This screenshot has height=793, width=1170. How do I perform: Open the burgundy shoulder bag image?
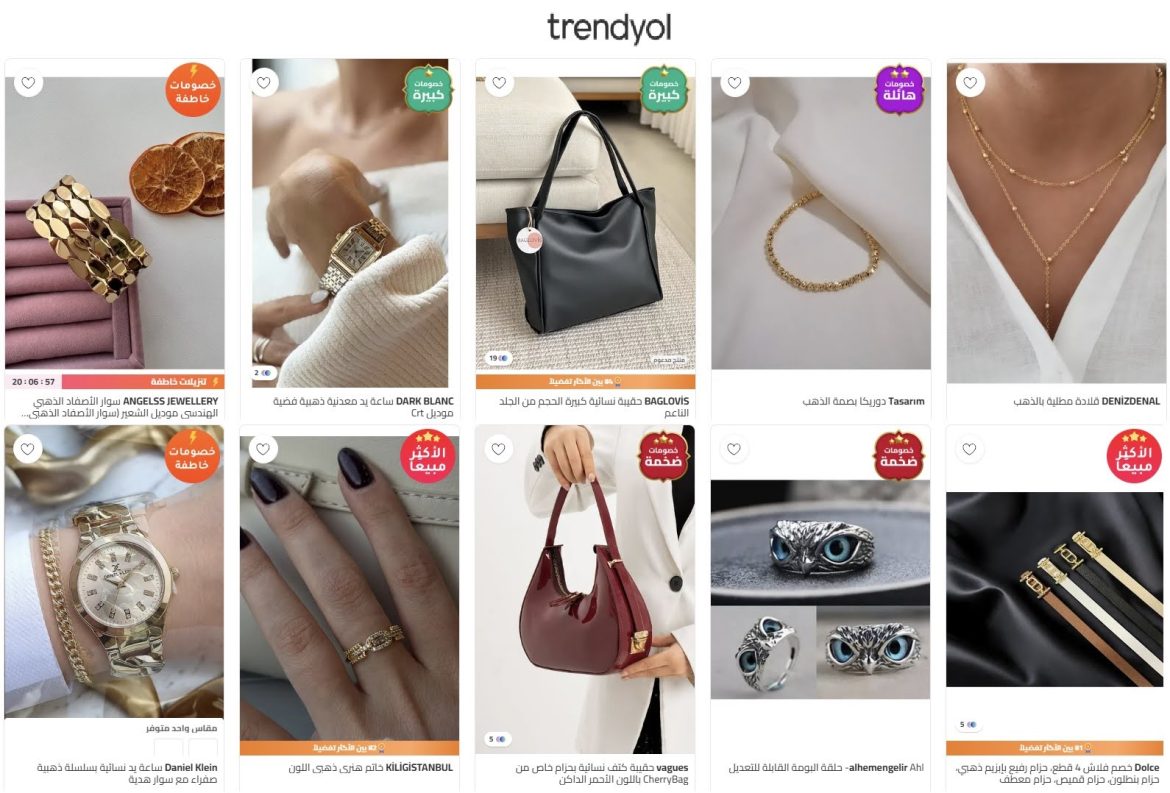coord(586,589)
